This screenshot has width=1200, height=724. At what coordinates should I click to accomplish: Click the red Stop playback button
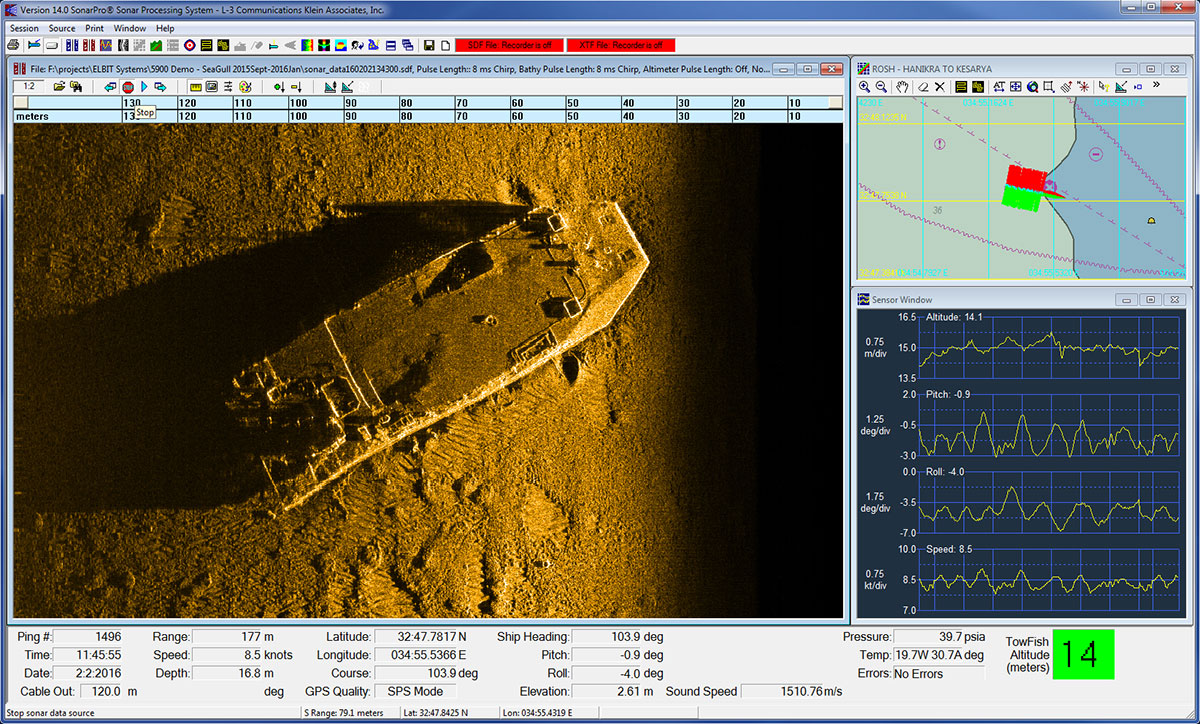point(128,87)
